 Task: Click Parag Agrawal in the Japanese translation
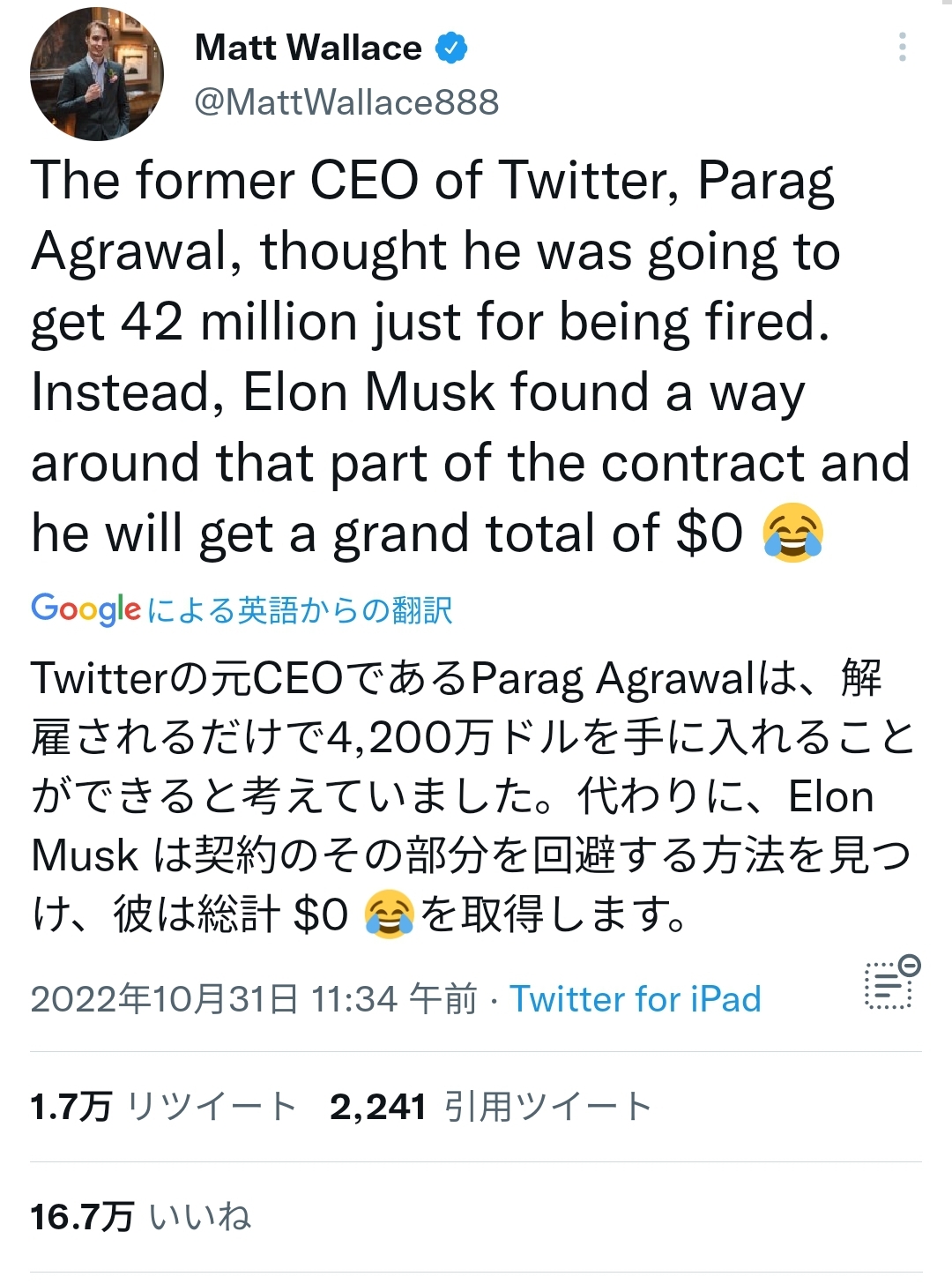pyautogui.click(x=614, y=679)
